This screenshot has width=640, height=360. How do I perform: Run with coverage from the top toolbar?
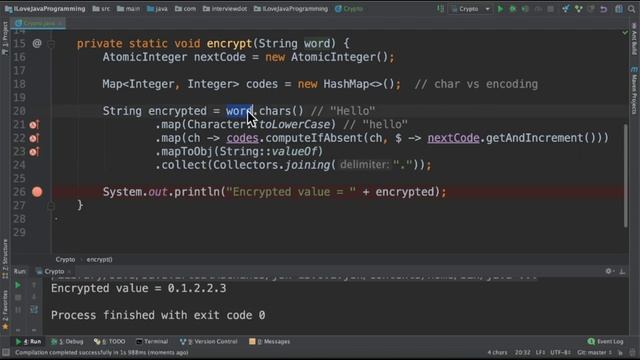point(525,9)
